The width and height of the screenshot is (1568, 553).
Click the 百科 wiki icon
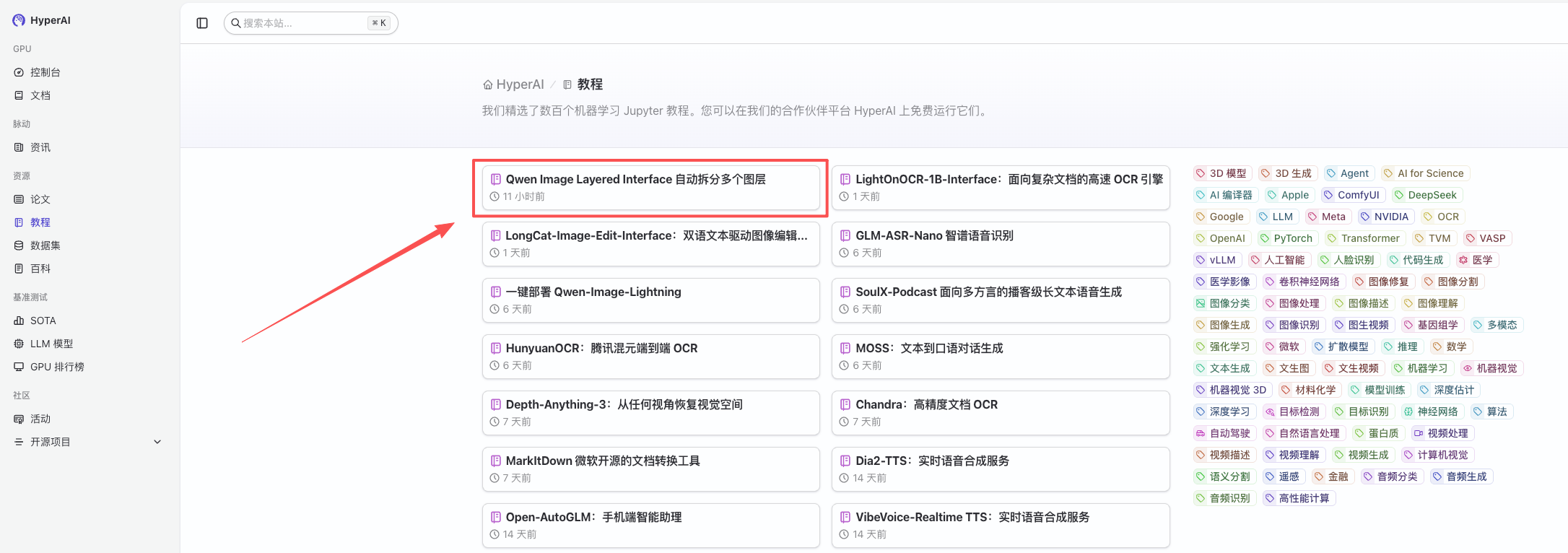coord(19,269)
